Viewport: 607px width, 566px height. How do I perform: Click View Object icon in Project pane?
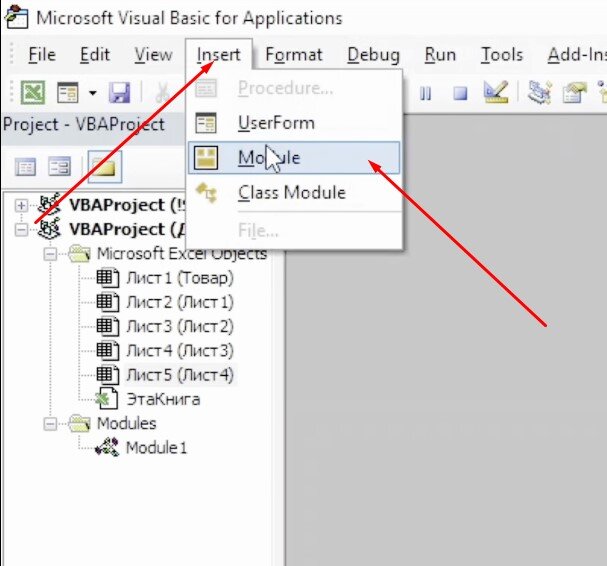tap(60, 167)
